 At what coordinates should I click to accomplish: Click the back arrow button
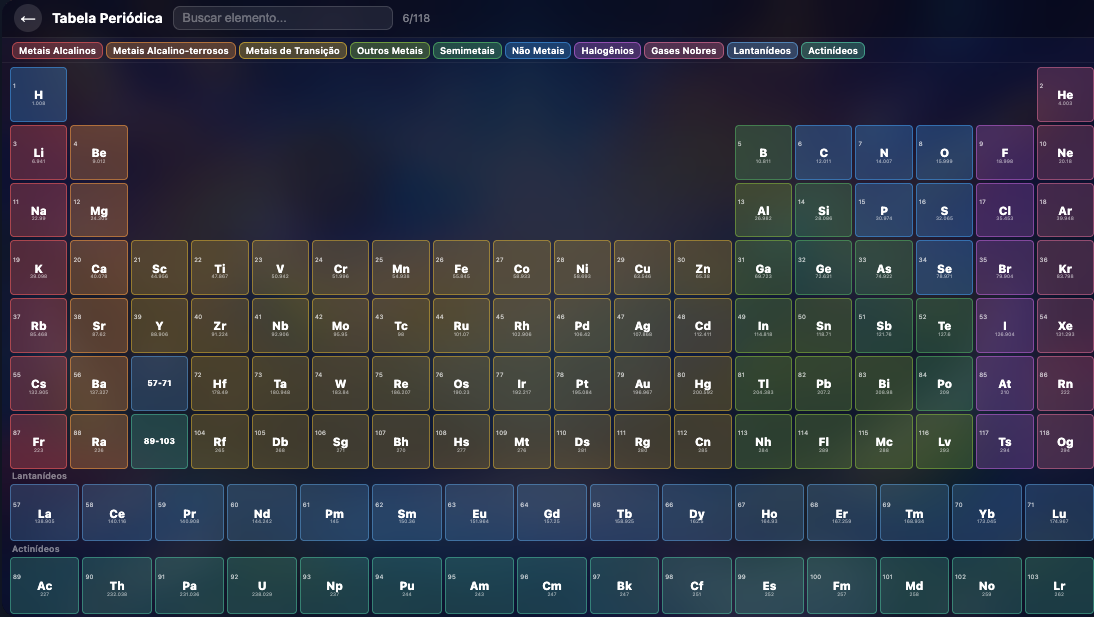28,18
